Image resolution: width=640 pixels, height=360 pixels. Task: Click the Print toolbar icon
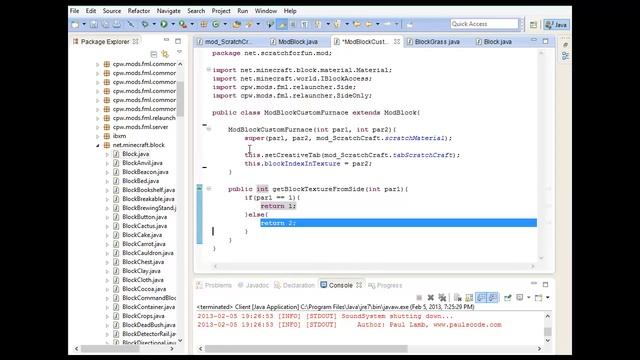[x=117, y=24]
